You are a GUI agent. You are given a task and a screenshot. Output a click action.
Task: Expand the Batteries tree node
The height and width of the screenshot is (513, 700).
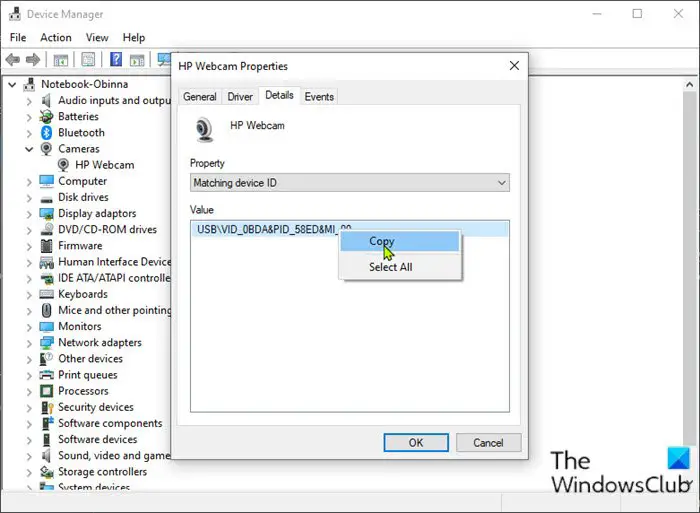(x=29, y=117)
